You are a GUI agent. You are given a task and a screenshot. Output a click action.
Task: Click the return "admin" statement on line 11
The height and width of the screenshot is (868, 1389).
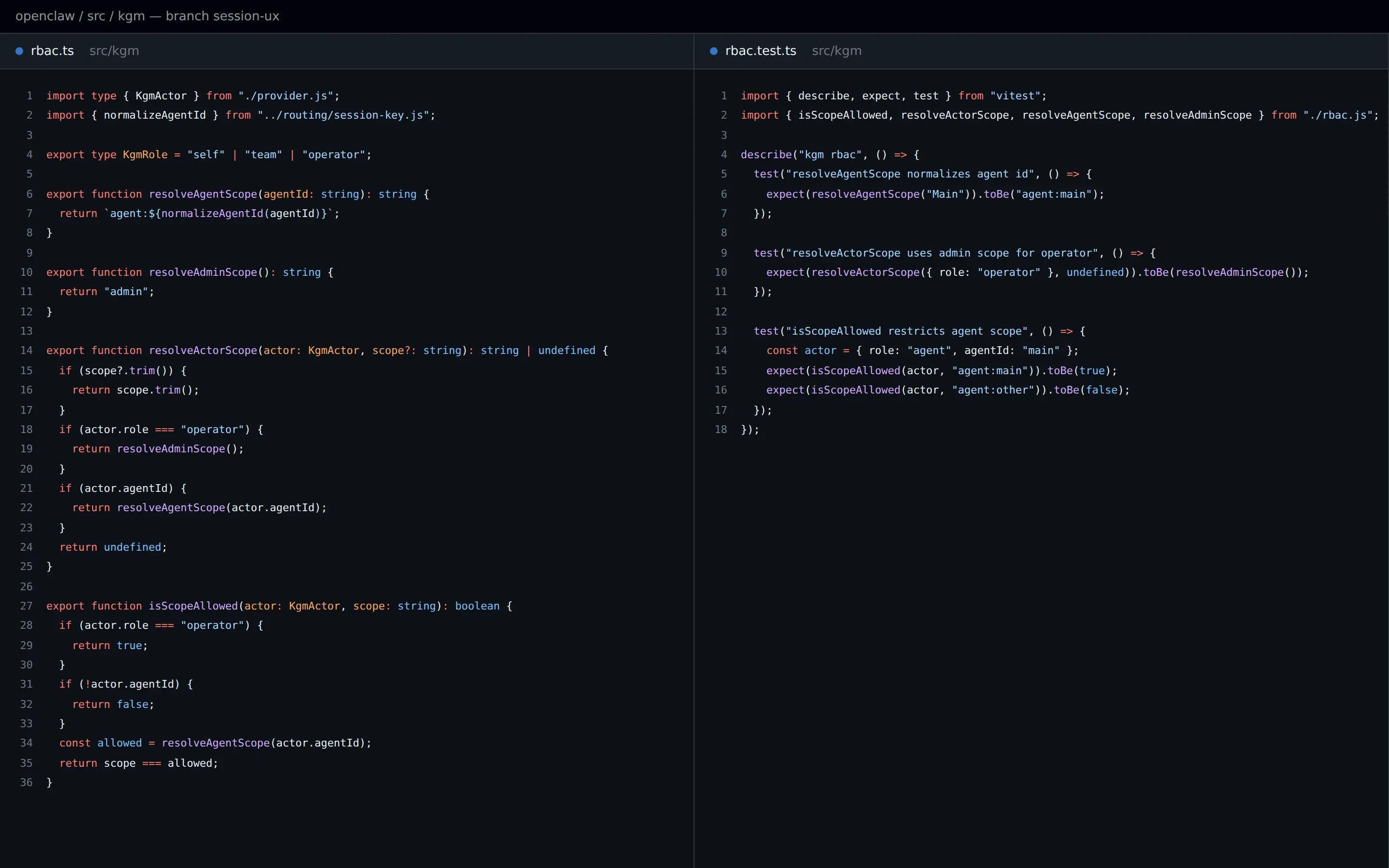107,292
